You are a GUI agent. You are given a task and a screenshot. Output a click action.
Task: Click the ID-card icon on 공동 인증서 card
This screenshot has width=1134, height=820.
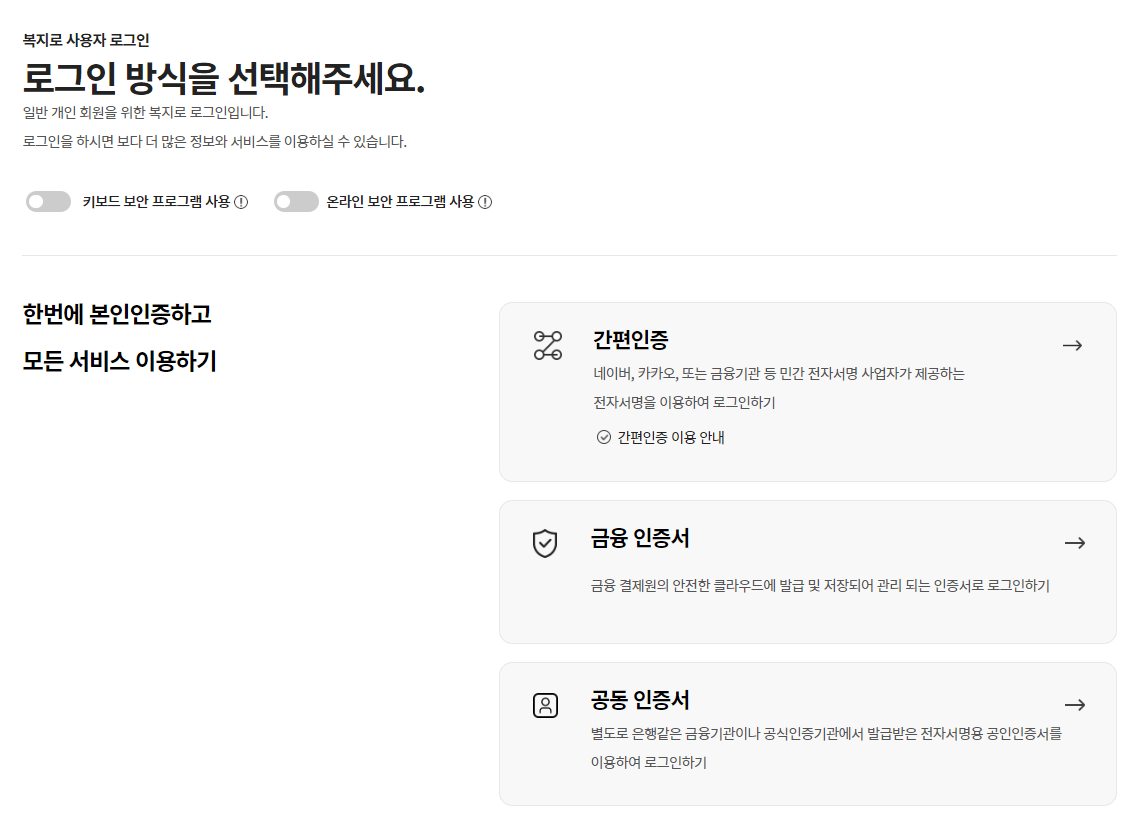point(545,704)
